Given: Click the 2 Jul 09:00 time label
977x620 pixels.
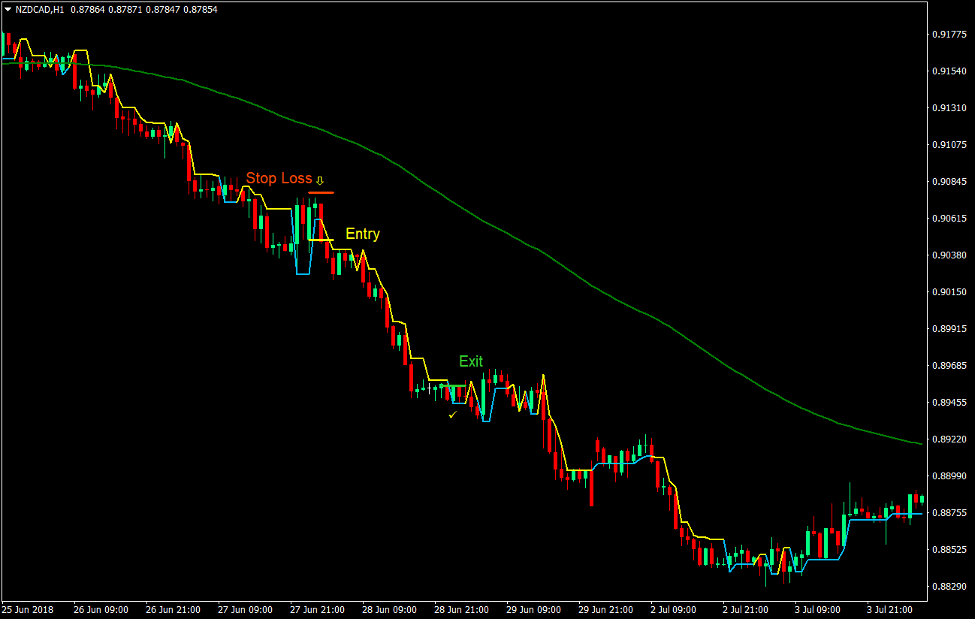Looking at the screenshot, I should coord(672,608).
